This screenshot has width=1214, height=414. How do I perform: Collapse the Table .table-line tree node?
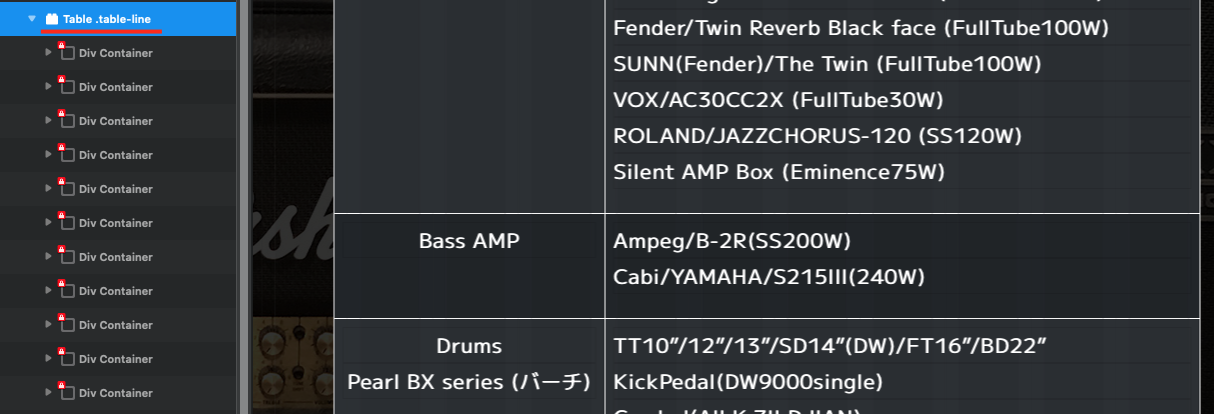pos(33,19)
